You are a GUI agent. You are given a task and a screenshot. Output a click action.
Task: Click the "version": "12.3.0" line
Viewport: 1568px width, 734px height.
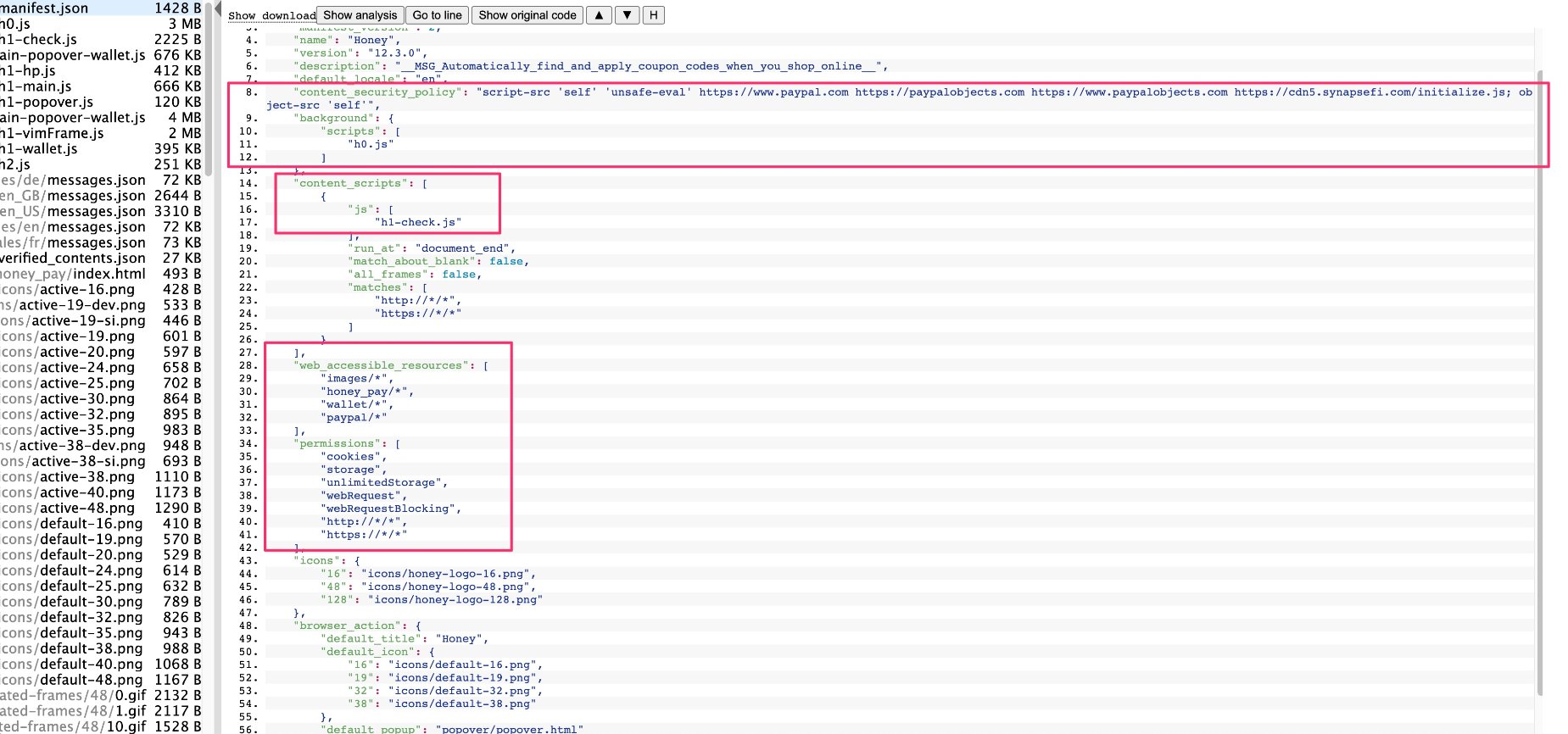coord(360,53)
